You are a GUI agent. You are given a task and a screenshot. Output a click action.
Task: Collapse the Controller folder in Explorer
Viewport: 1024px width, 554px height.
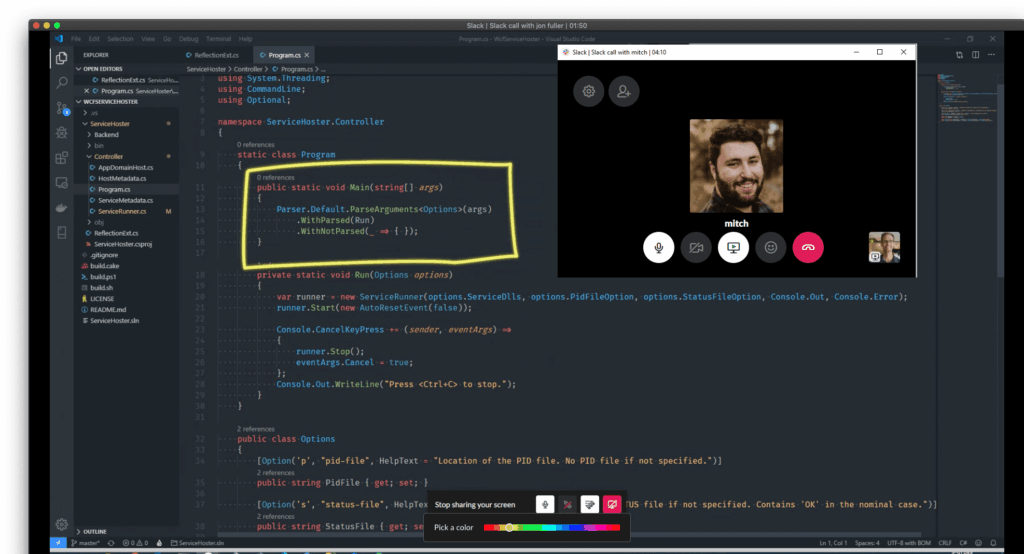108,156
